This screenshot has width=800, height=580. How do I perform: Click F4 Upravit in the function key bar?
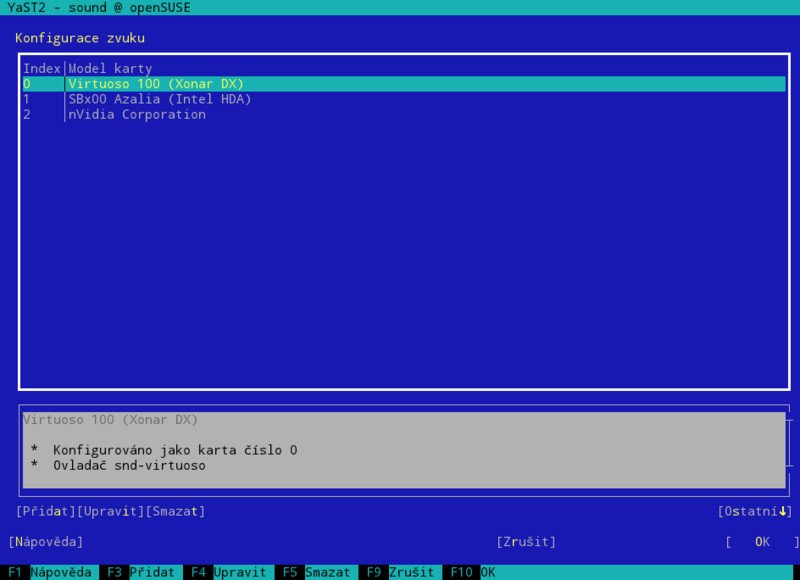pos(229,572)
